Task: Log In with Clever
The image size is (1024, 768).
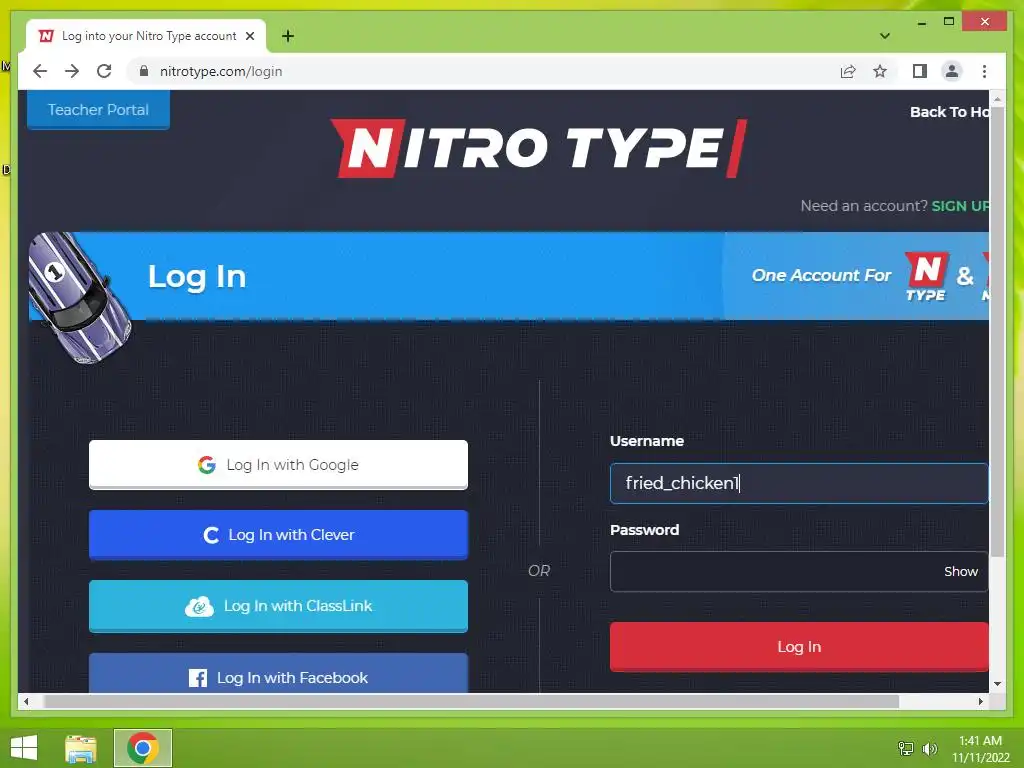Action: pos(278,535)
